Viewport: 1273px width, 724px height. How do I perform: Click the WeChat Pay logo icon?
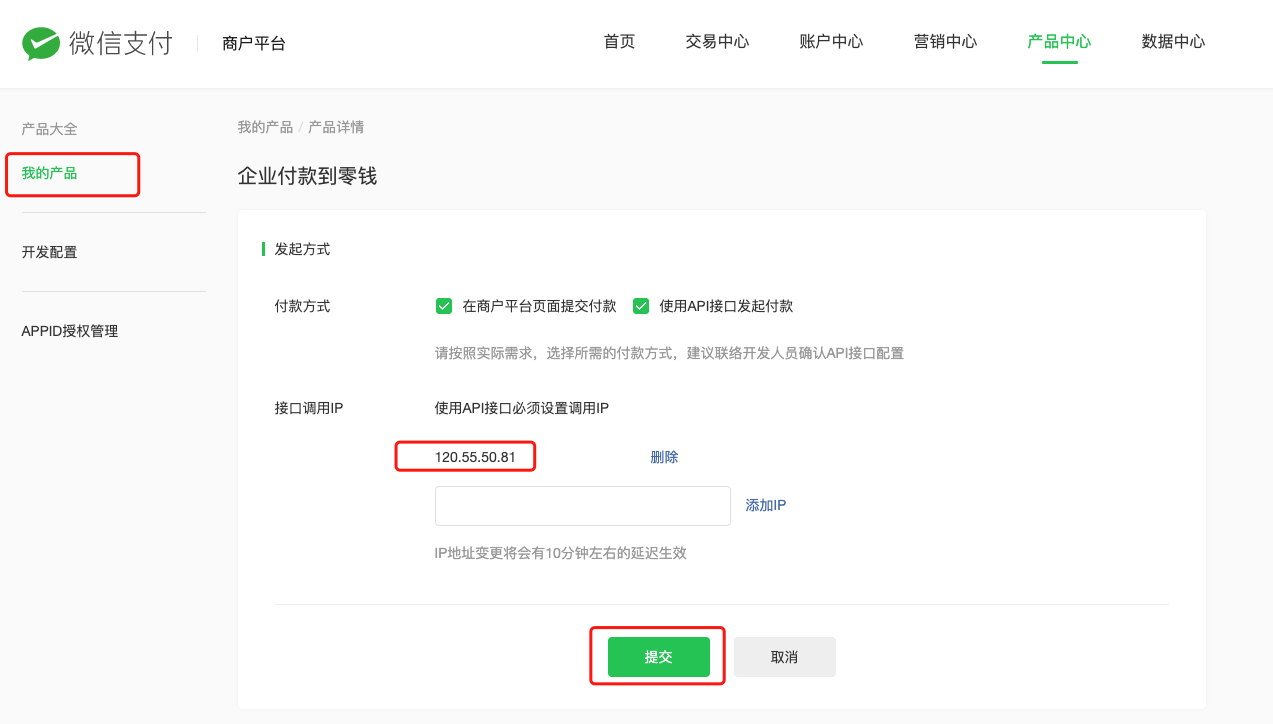43,43
